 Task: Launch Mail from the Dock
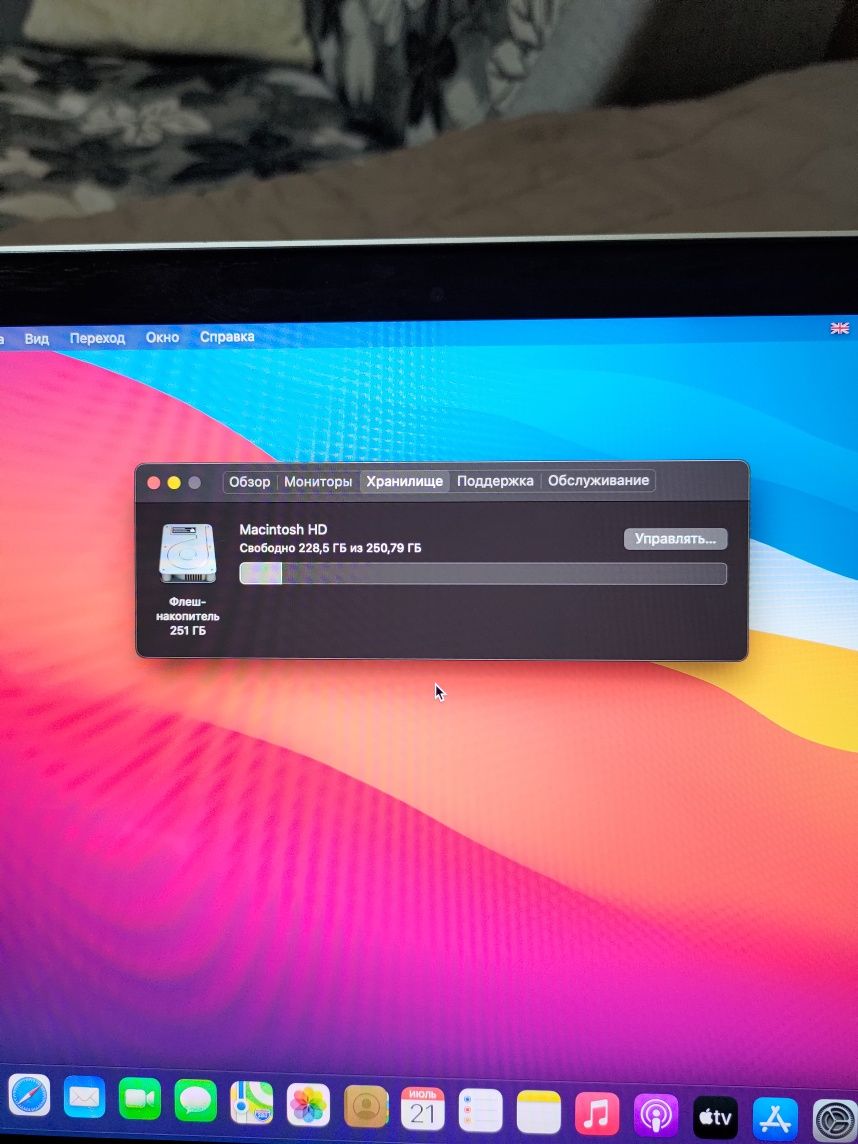[84, 1097]
